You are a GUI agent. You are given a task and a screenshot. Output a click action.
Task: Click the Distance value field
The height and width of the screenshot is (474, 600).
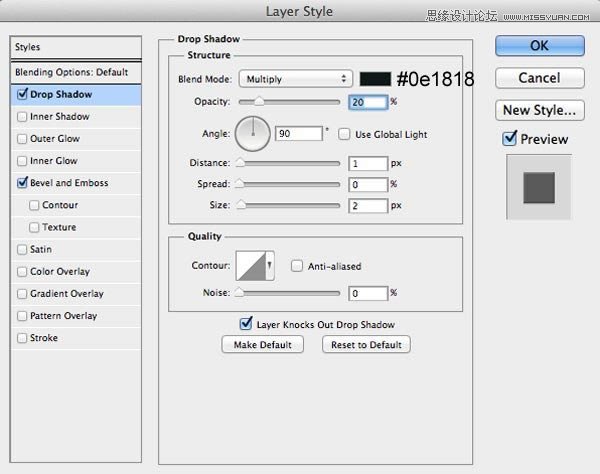[x=368, y=164]
